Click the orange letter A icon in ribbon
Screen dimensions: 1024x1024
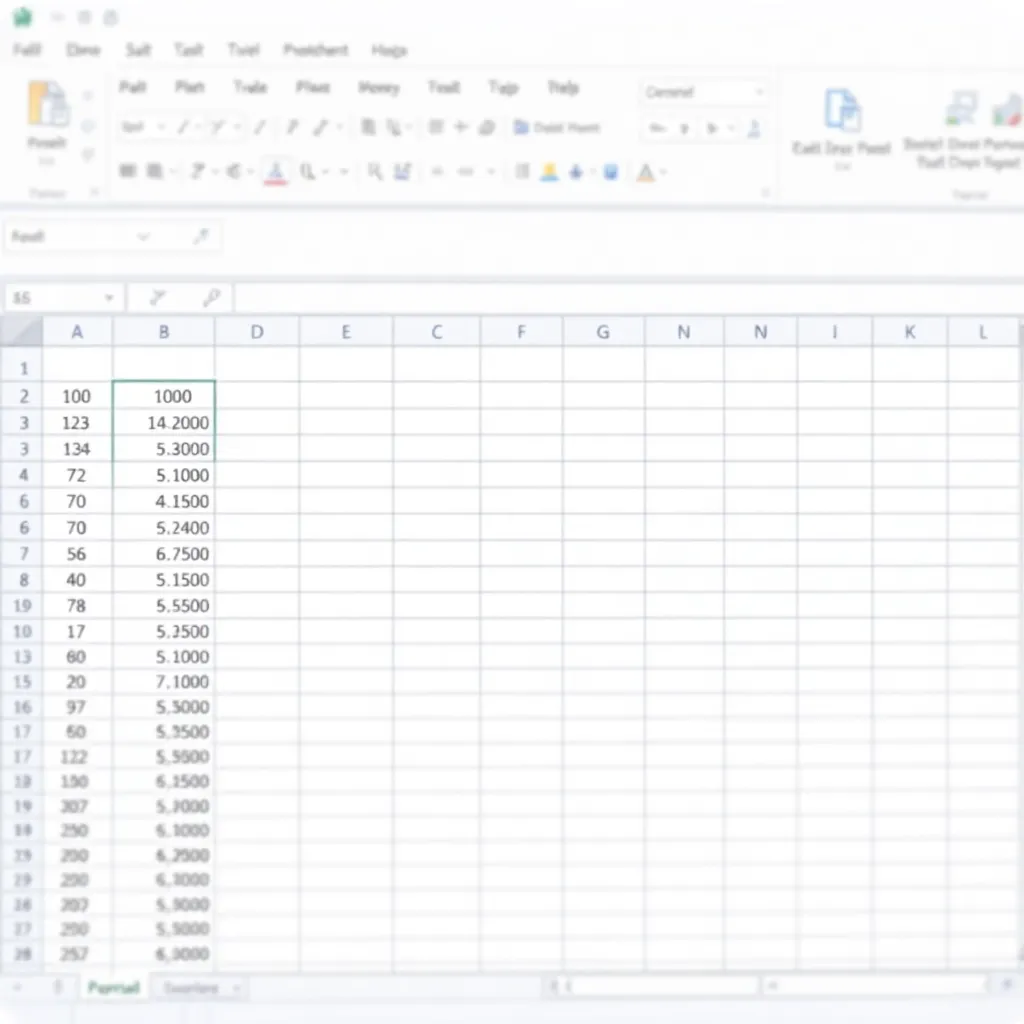coord(645,172)
